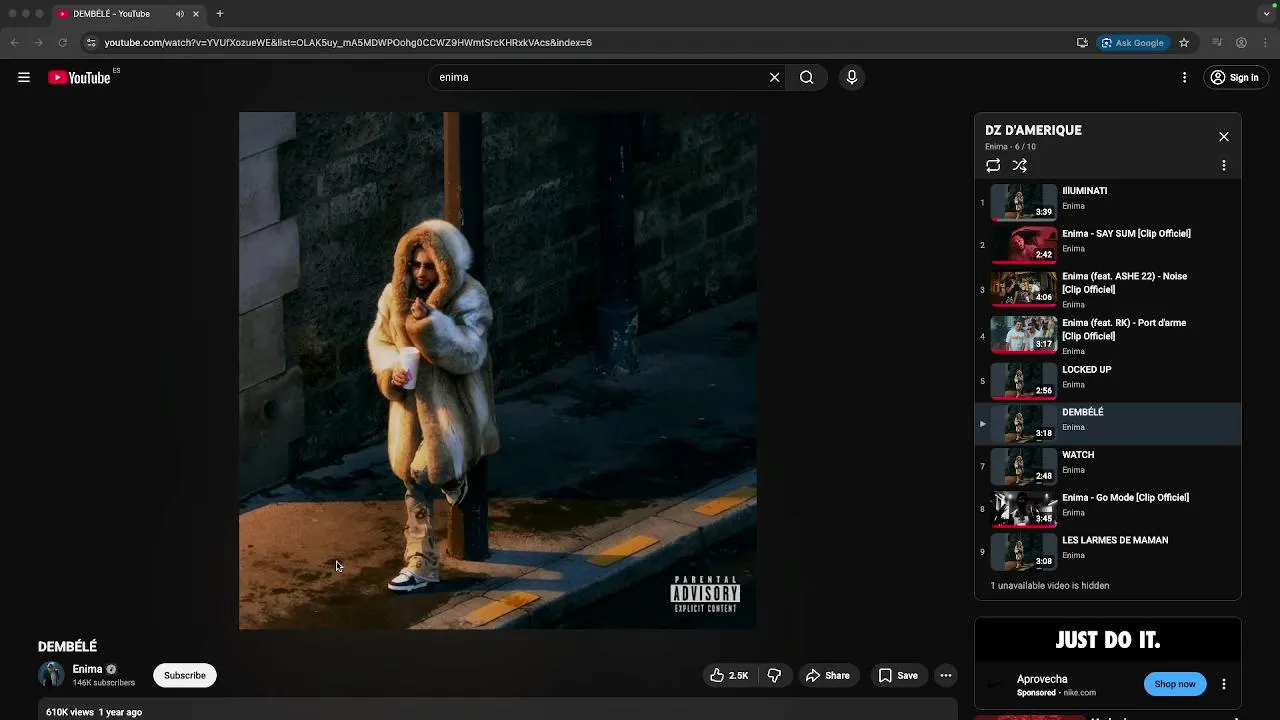
Task: Start voice search with microphone
Action: coord(852,77)
